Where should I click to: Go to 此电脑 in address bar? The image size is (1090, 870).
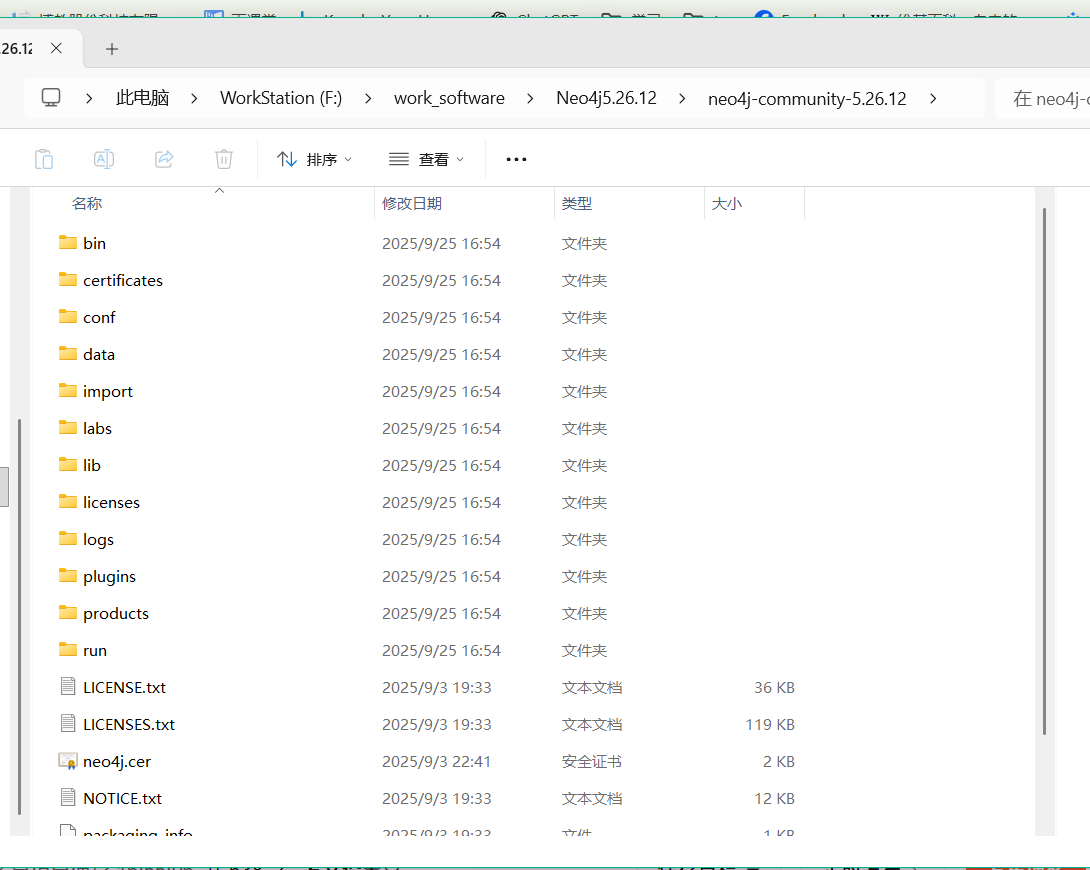pyautogui.click(x=143, y=98)
